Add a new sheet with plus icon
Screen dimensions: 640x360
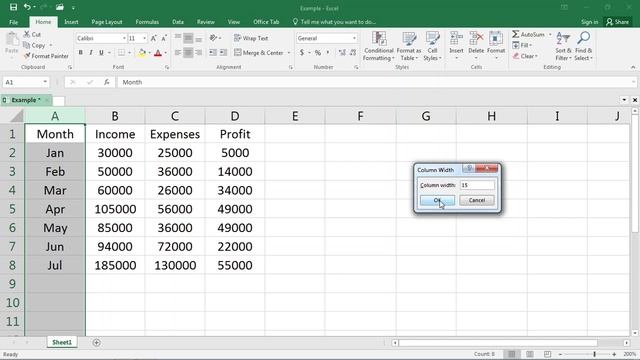point(96,342)
